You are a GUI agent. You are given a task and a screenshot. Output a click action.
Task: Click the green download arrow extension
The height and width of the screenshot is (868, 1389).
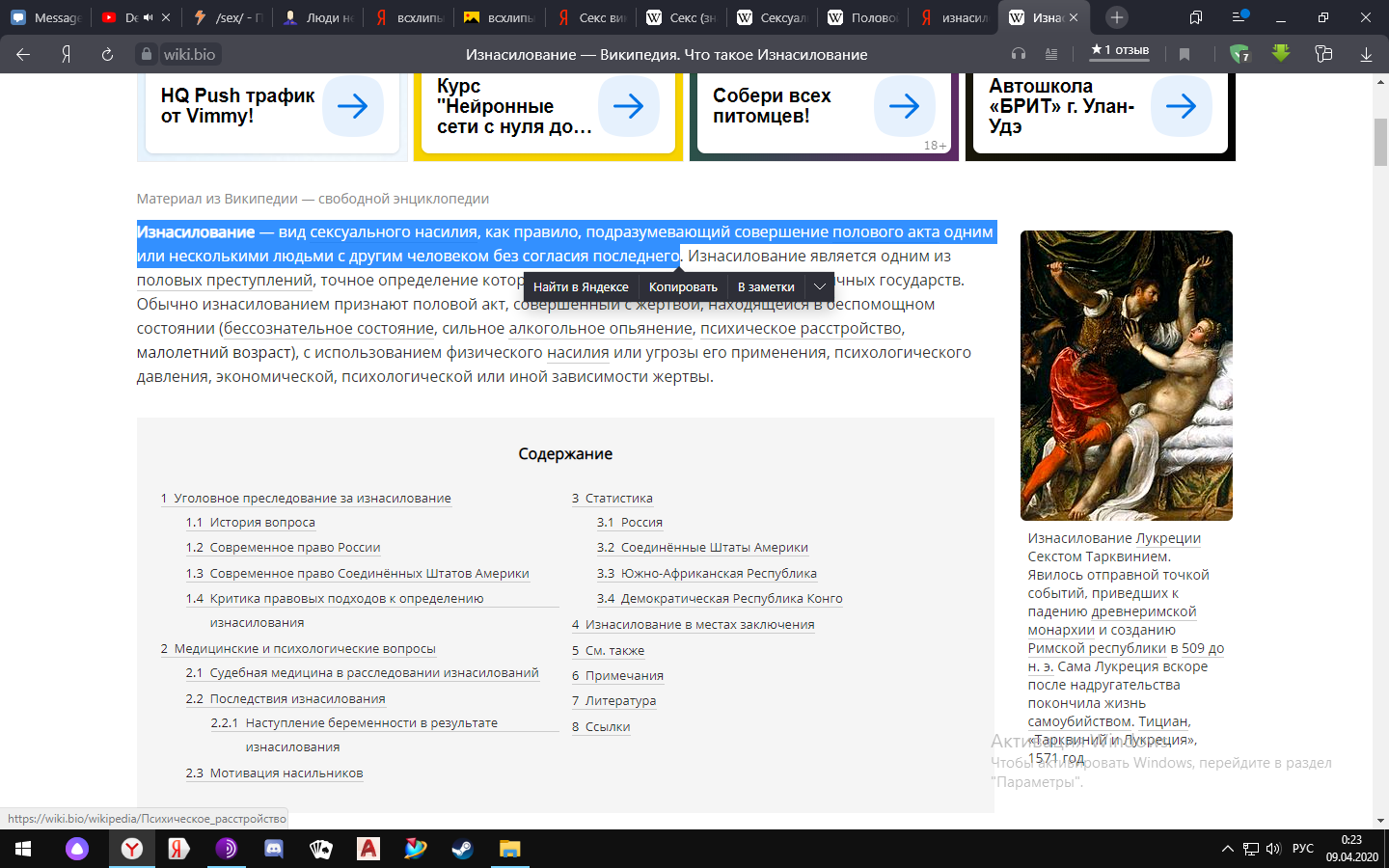coord(1281,54)
